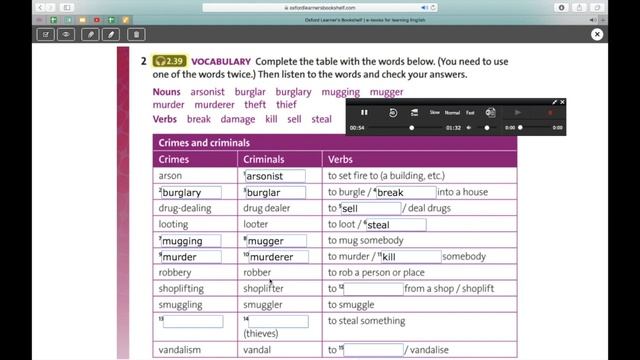Move the recording playback slider knob
This screenshot has width=640, height=360.
click(520, 128)
